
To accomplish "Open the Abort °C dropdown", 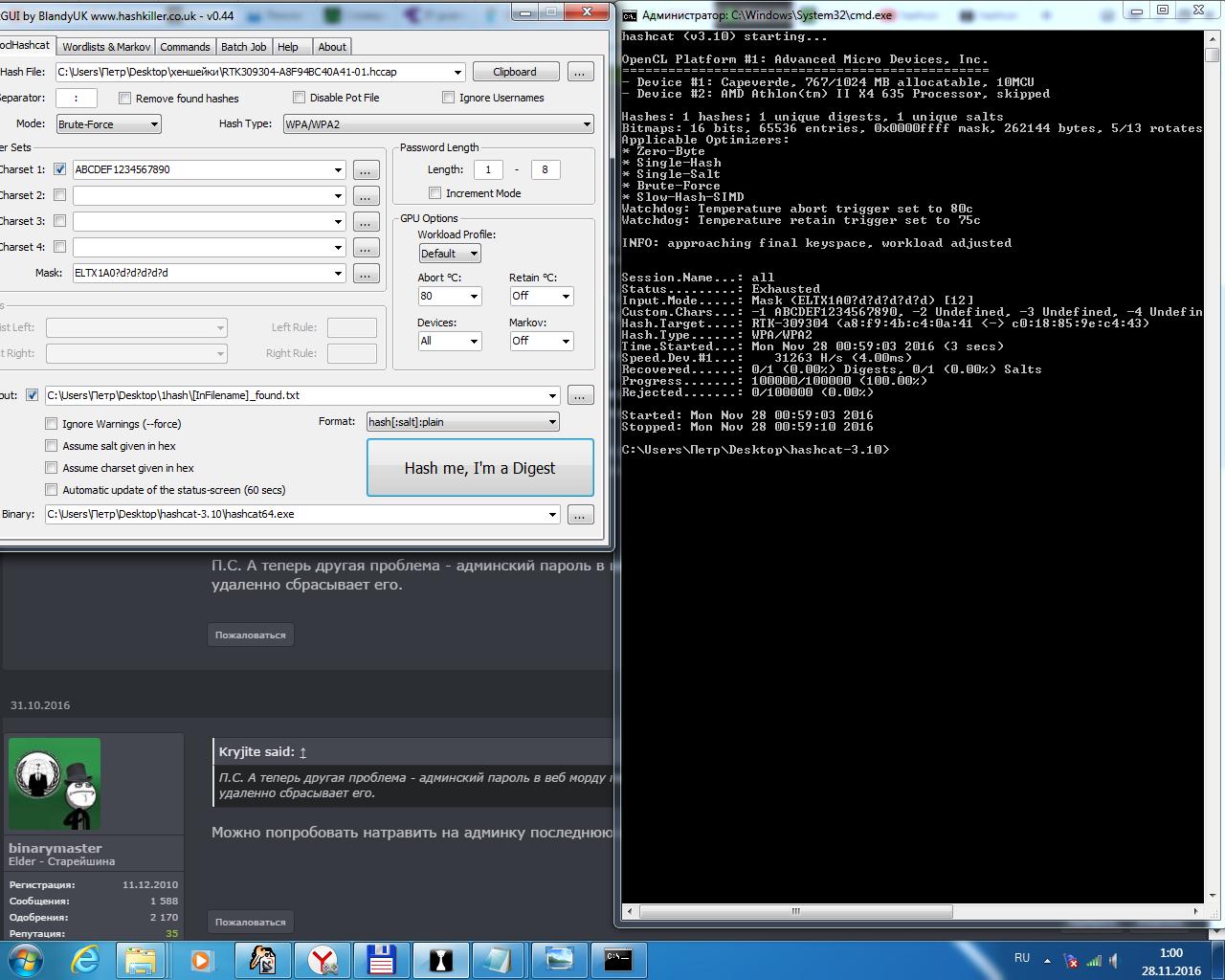I will 473,297.
